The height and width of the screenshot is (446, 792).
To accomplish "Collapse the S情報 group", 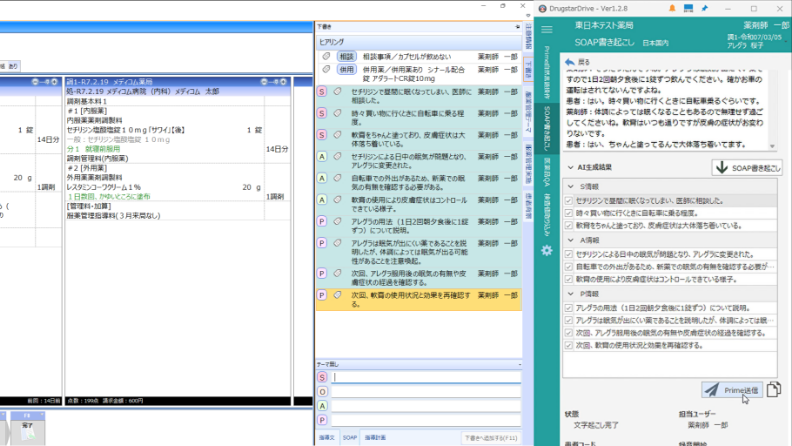I will 570,186.
